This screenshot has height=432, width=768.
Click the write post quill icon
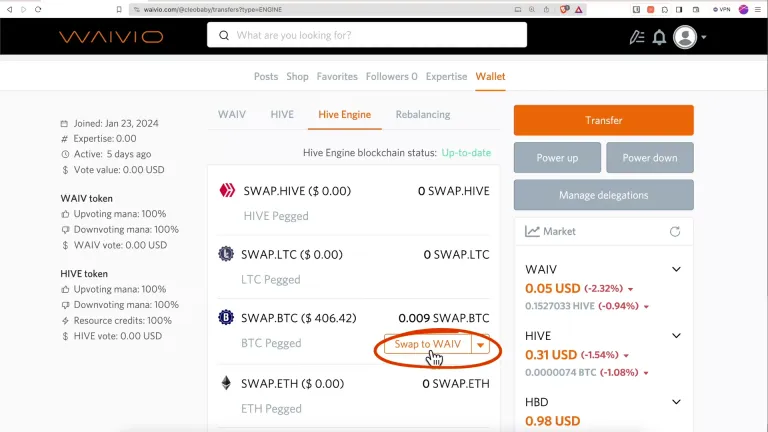pos(637,37)
